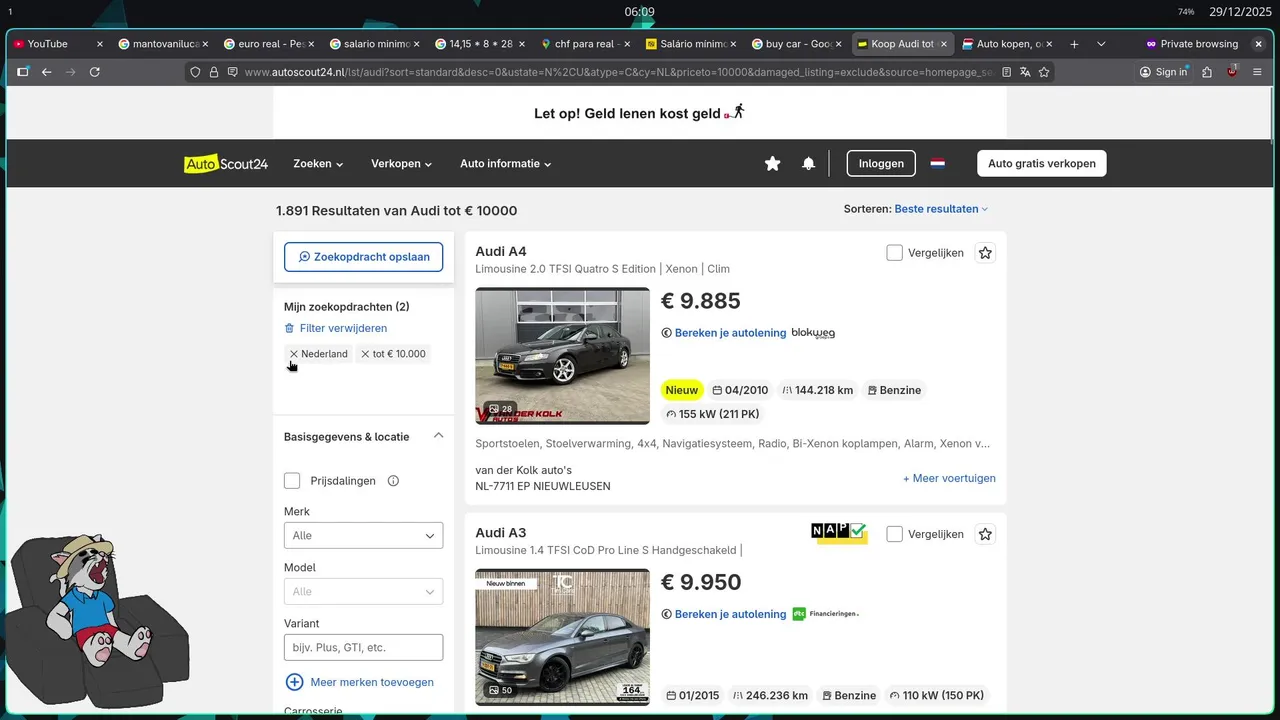1280x720 pixels.
Task: Open Sorteren Beste resultaten dropdown
Action: click(x=941, y=209)
